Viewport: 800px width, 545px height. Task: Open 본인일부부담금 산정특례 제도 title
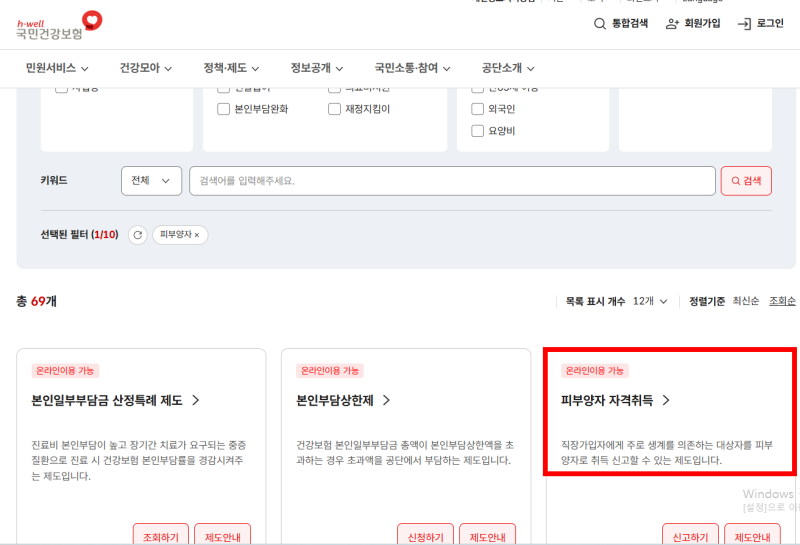point(107,400)
